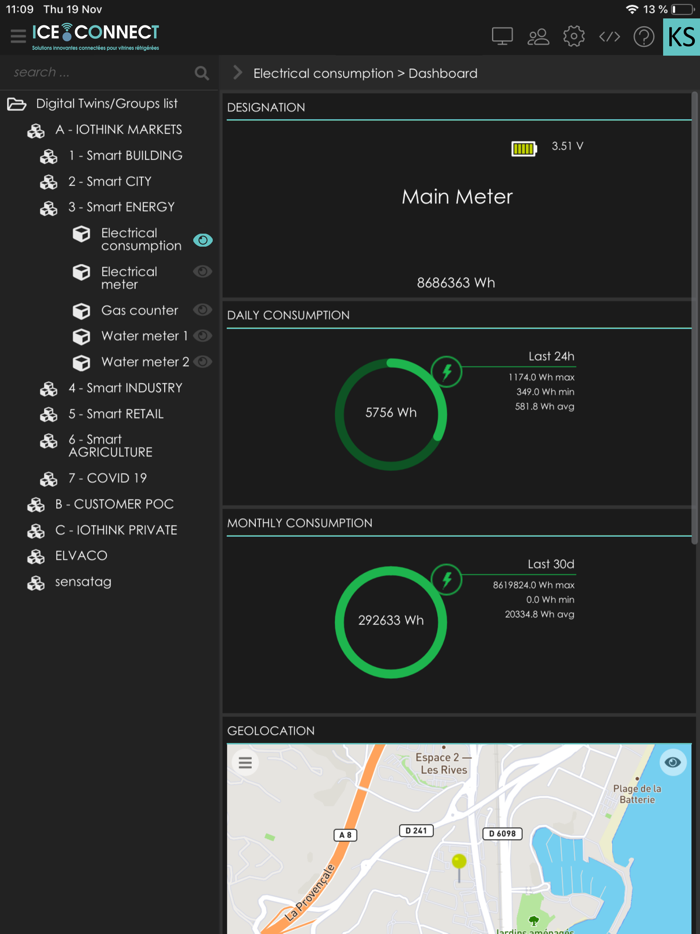Select the 7 - COVID 19 group label

107,478
